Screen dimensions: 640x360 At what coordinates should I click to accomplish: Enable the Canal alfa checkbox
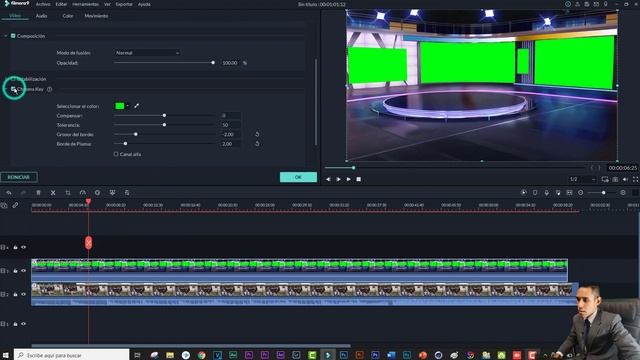pos(116,154)
